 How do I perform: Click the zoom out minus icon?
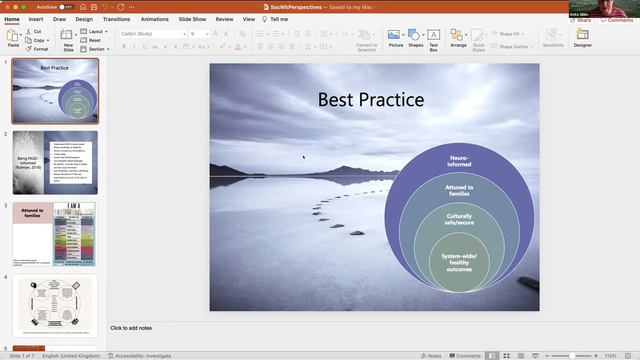point(547,356)
